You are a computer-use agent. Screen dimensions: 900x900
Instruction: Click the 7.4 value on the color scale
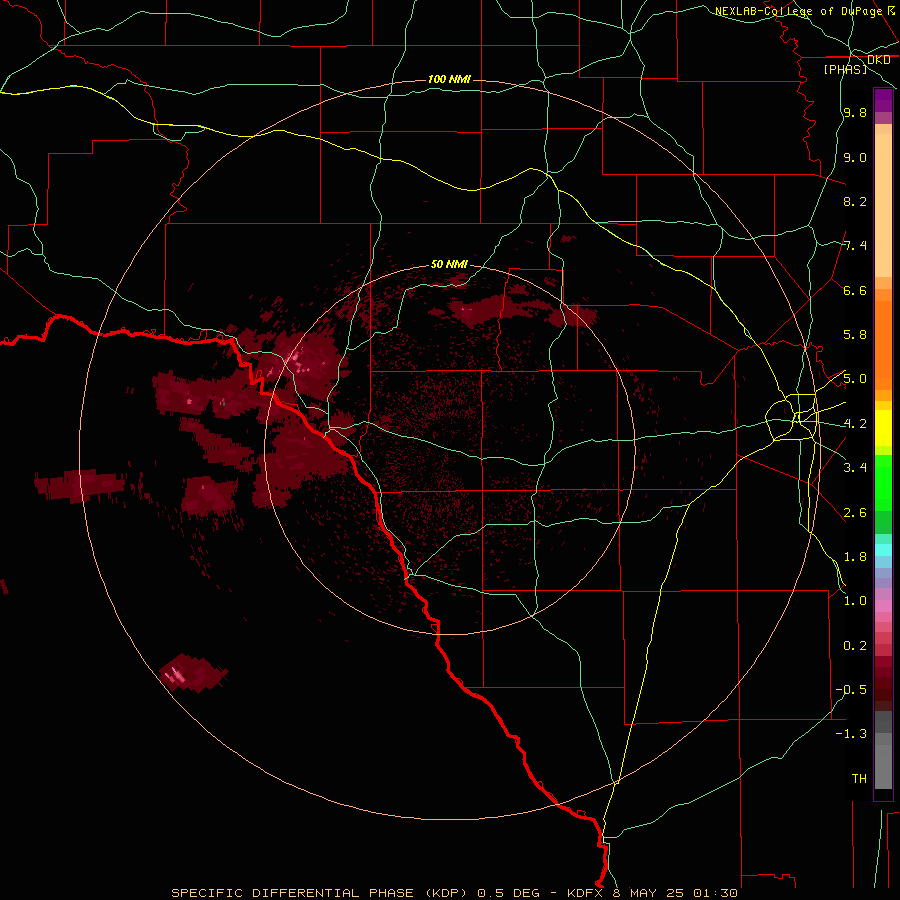tap(855, 246)
